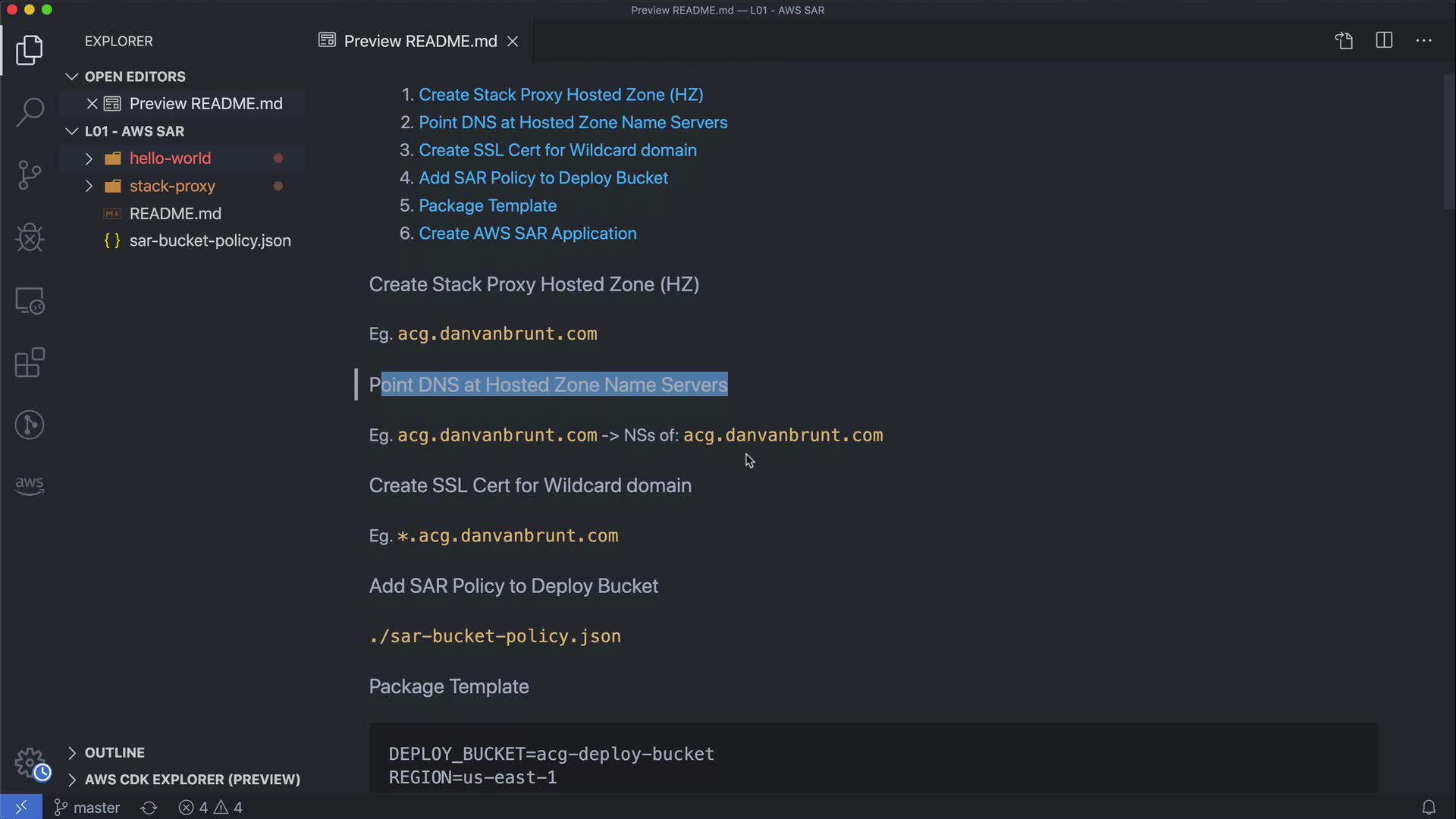
Task: Follow the Package Template link
Action: 487,206
